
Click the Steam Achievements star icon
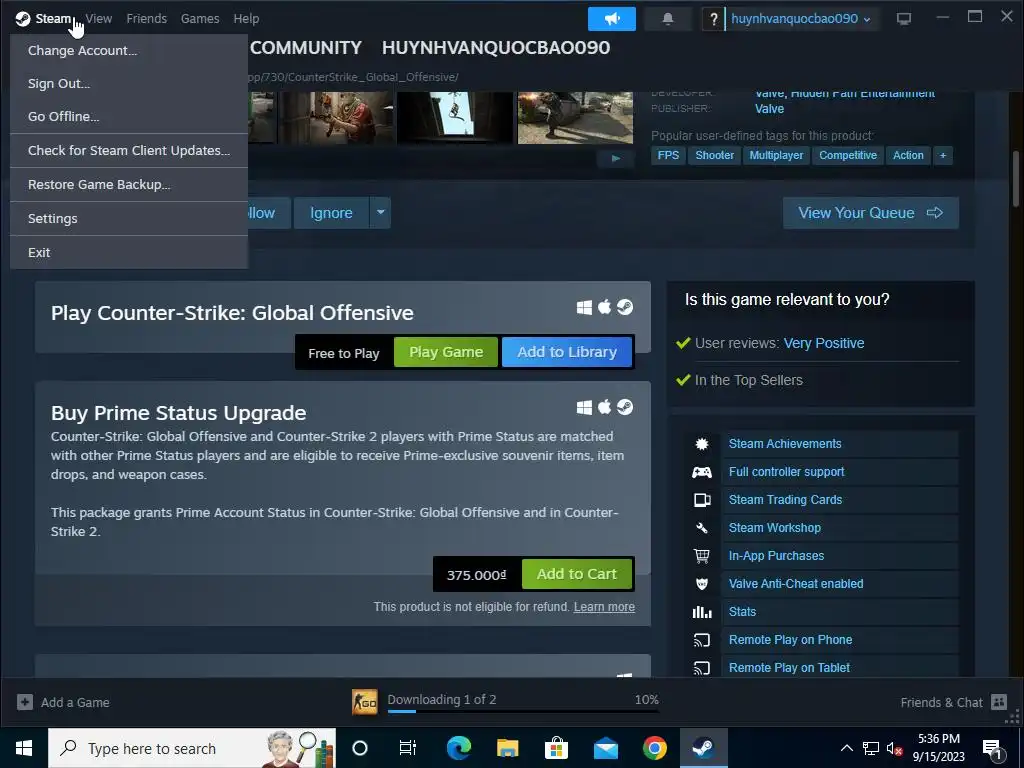coord(702,444)
